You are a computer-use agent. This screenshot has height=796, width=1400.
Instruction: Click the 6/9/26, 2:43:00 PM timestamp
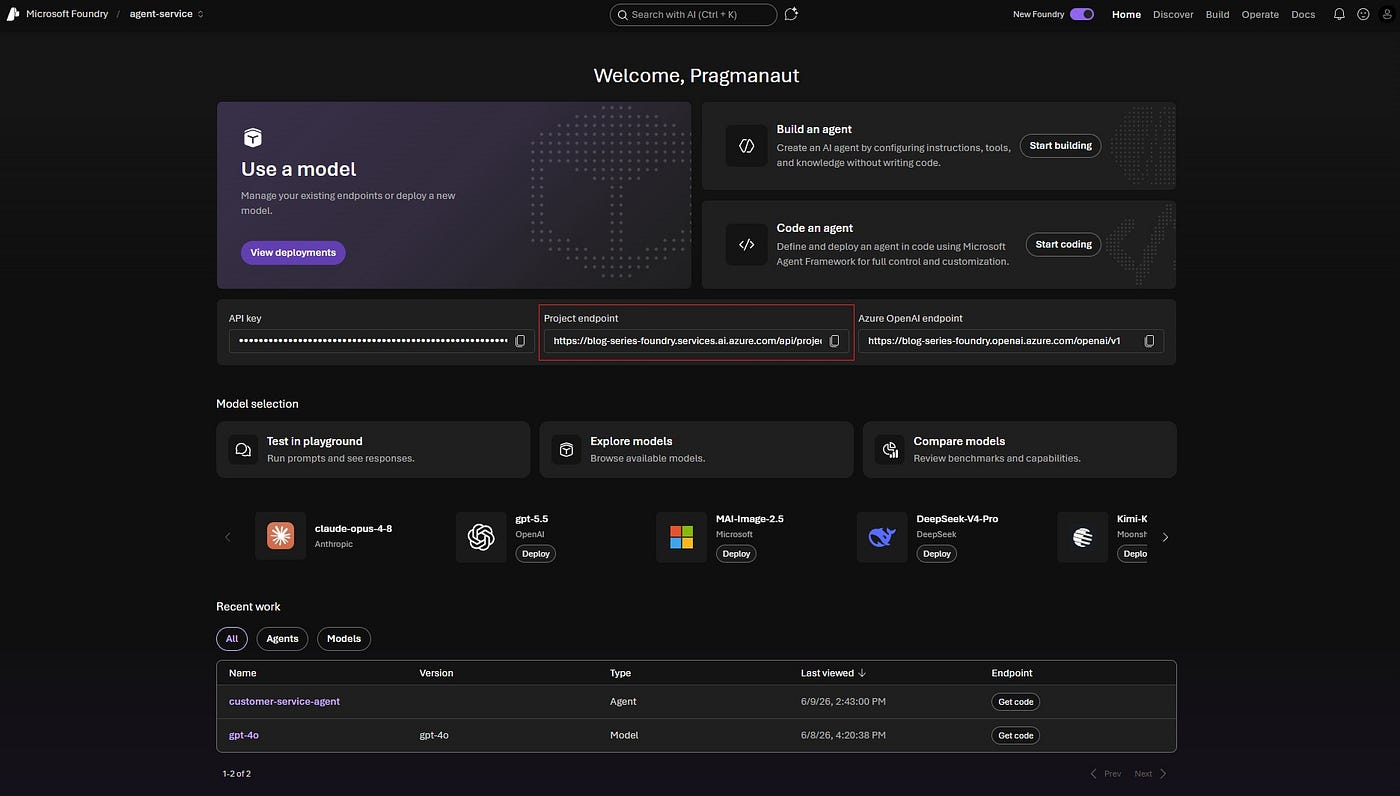click(843, 702)
